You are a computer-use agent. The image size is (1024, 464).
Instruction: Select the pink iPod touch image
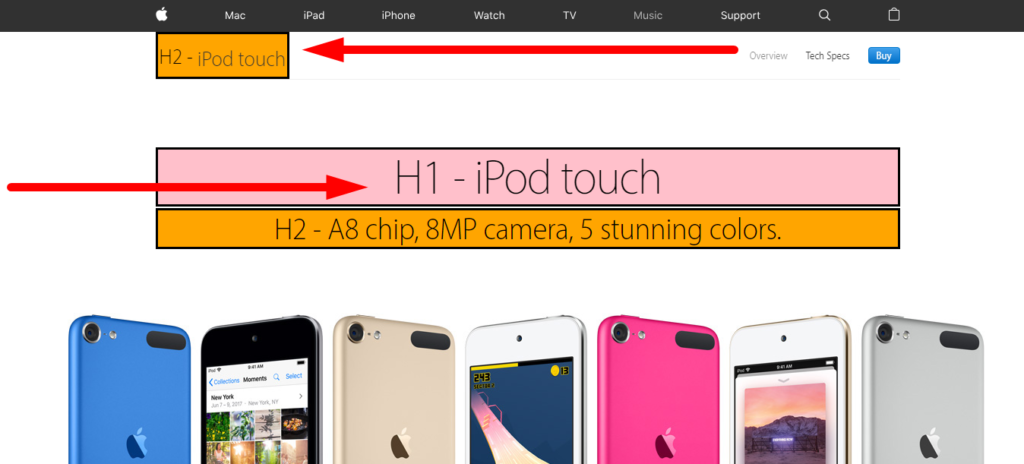(658, 389)
